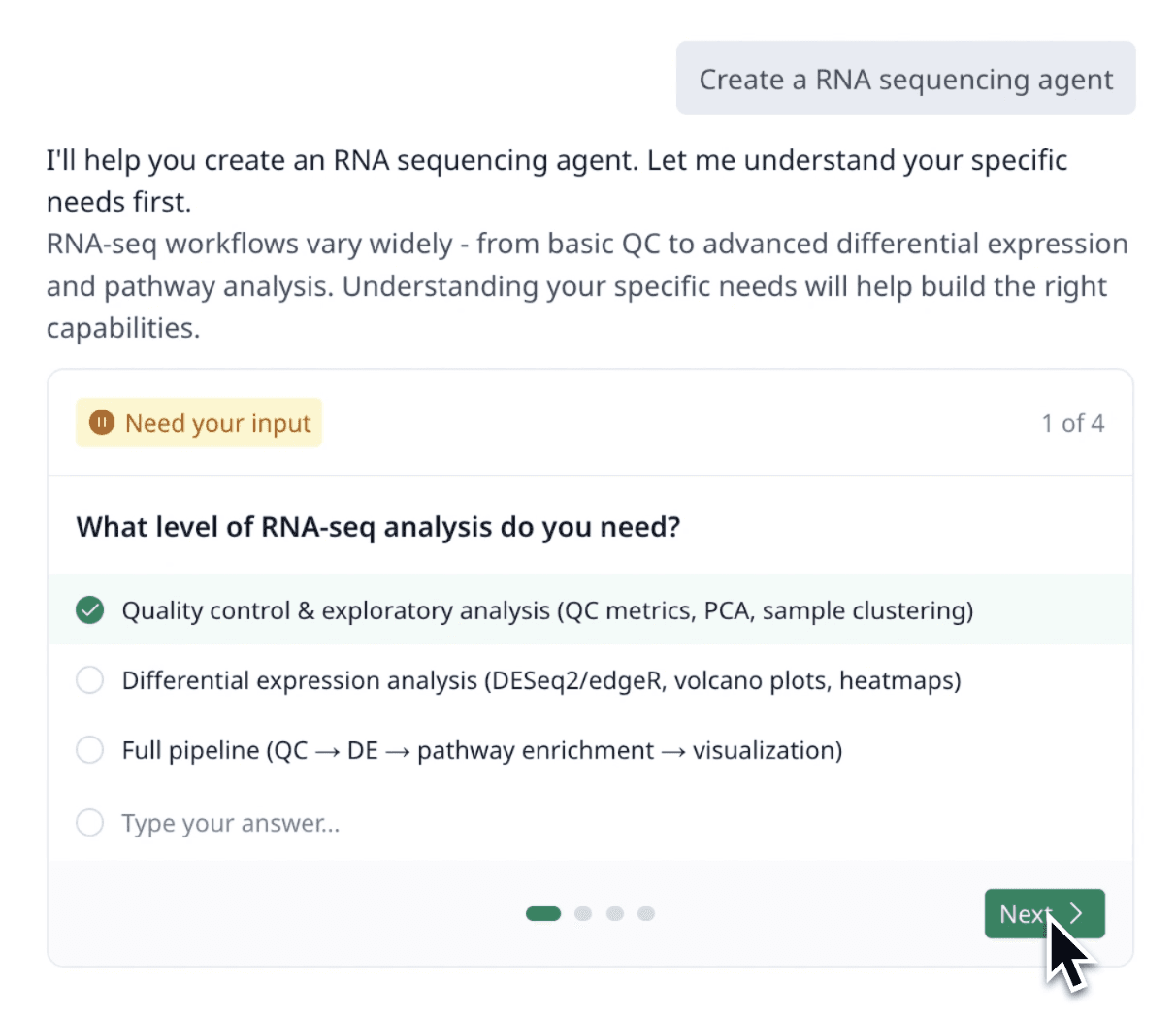Pick the QC → DE → pathway enrichment option text
This screenshot has height=1017, width=1176.
click(481, 750)
